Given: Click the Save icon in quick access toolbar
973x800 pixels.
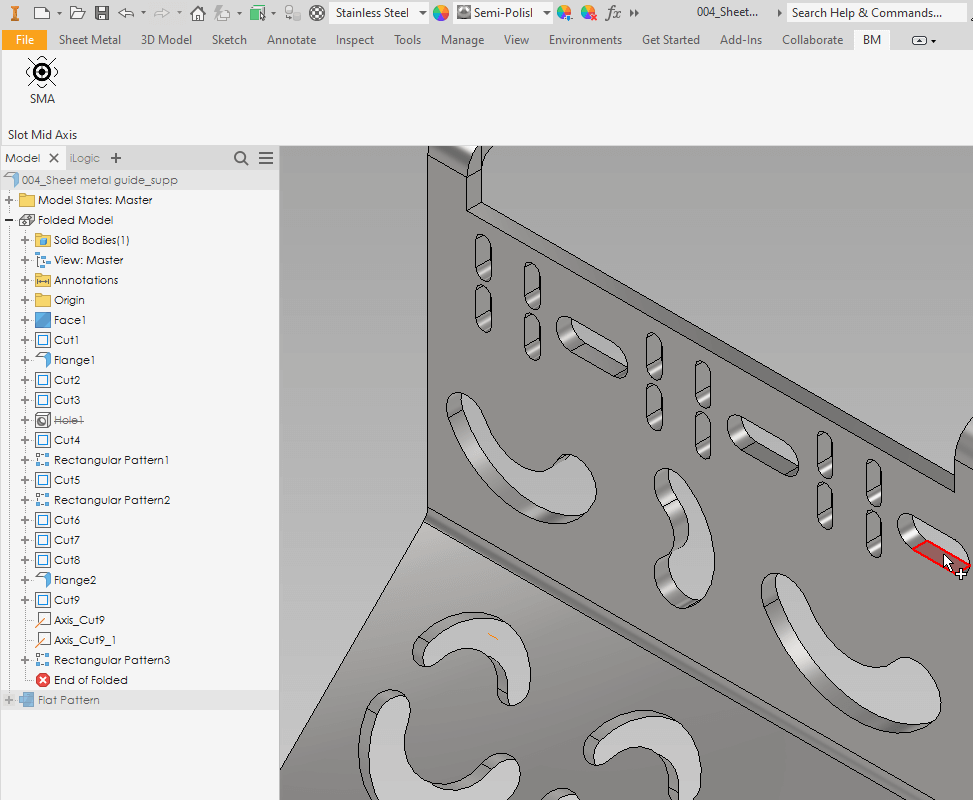Looking at the screenshot, I should tap(103, 13).
